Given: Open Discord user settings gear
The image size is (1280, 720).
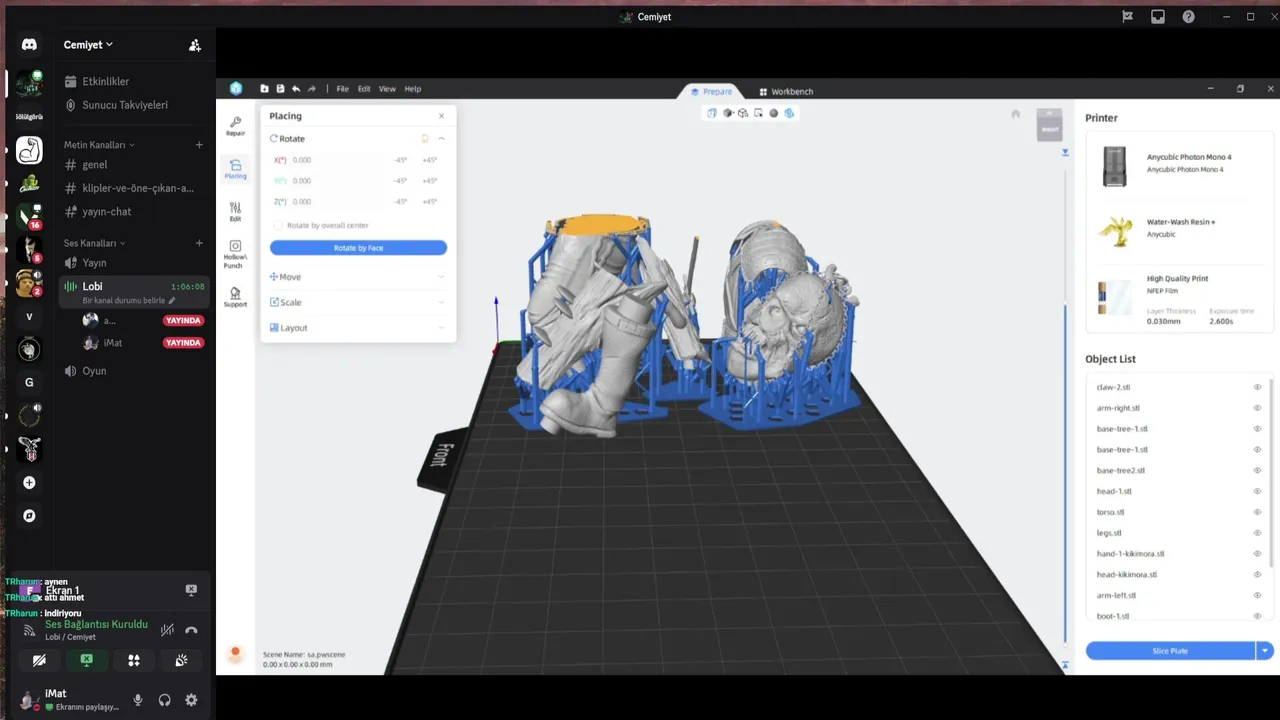Looking at the screenshot, I should (x=191, y=700).
